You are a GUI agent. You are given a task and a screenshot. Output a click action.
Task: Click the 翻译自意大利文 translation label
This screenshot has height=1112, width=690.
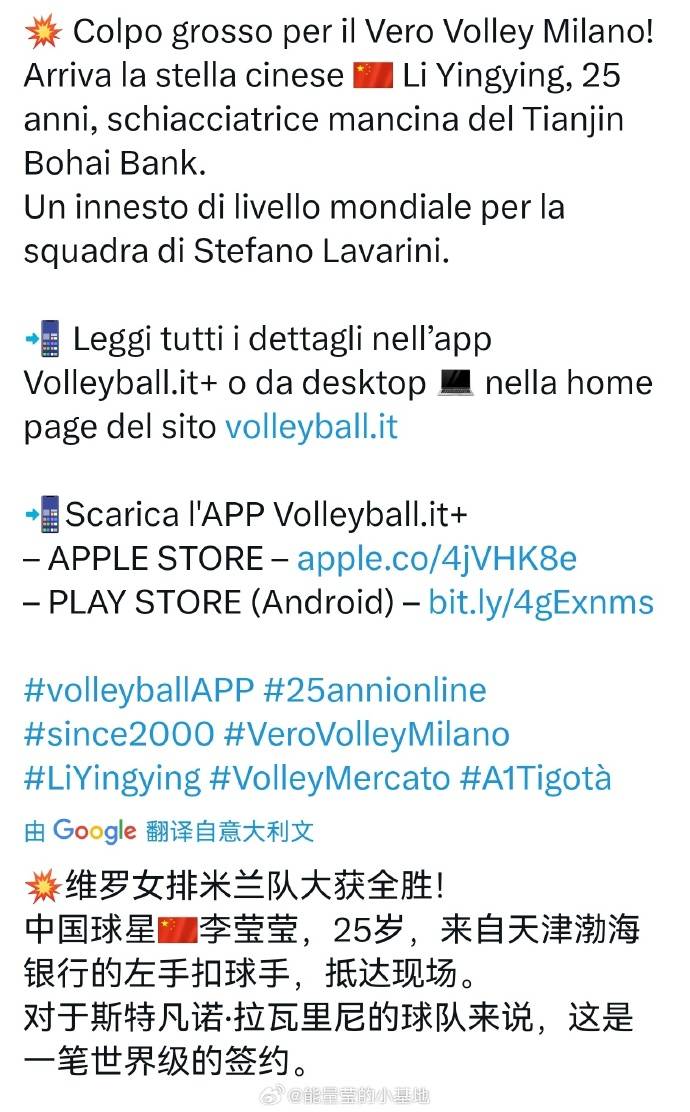click(x=230, y=831)
